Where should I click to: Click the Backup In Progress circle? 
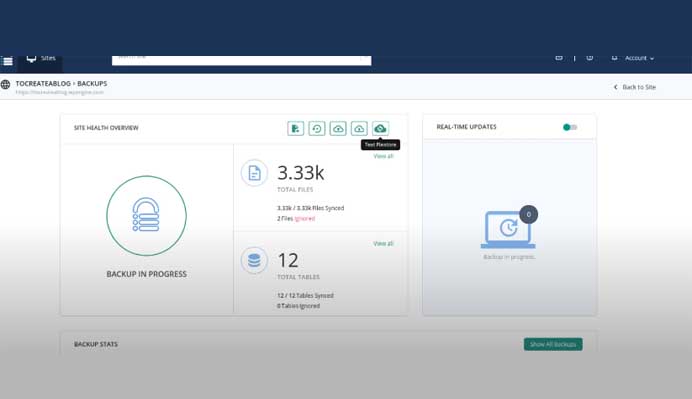(147, 216)
